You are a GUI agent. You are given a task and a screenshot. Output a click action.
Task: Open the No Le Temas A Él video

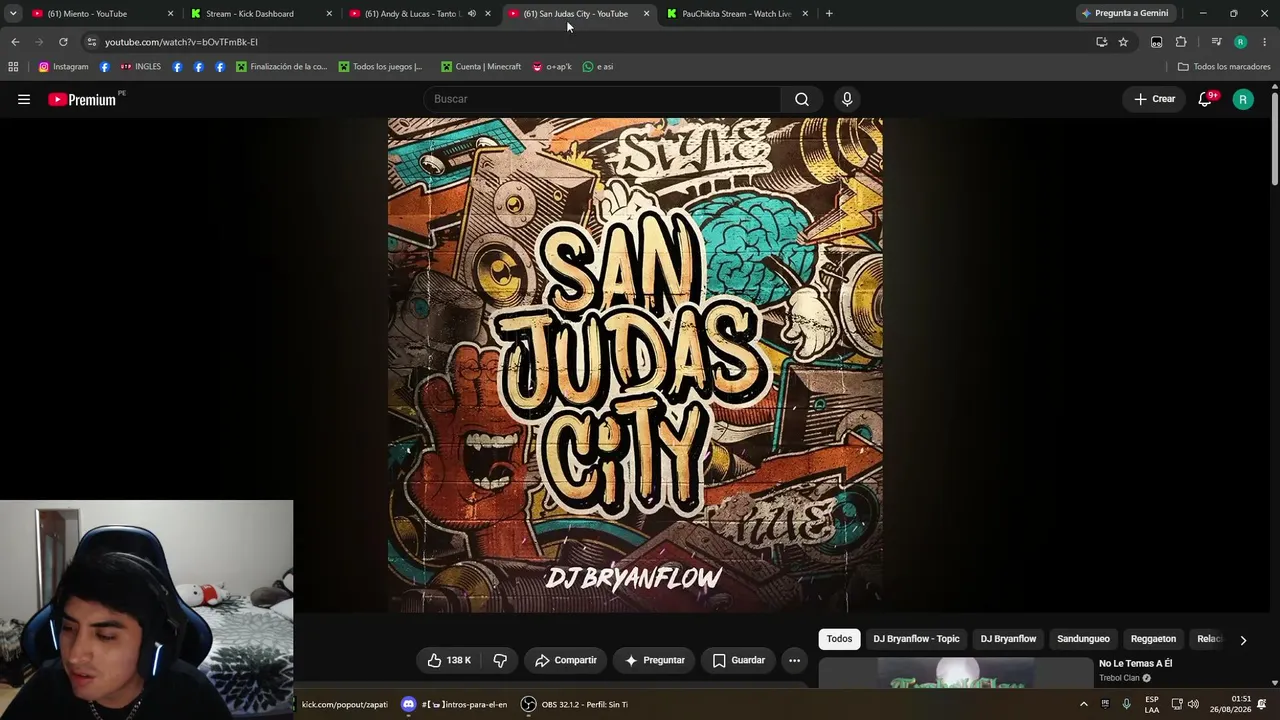click(x=1135, y=663)
